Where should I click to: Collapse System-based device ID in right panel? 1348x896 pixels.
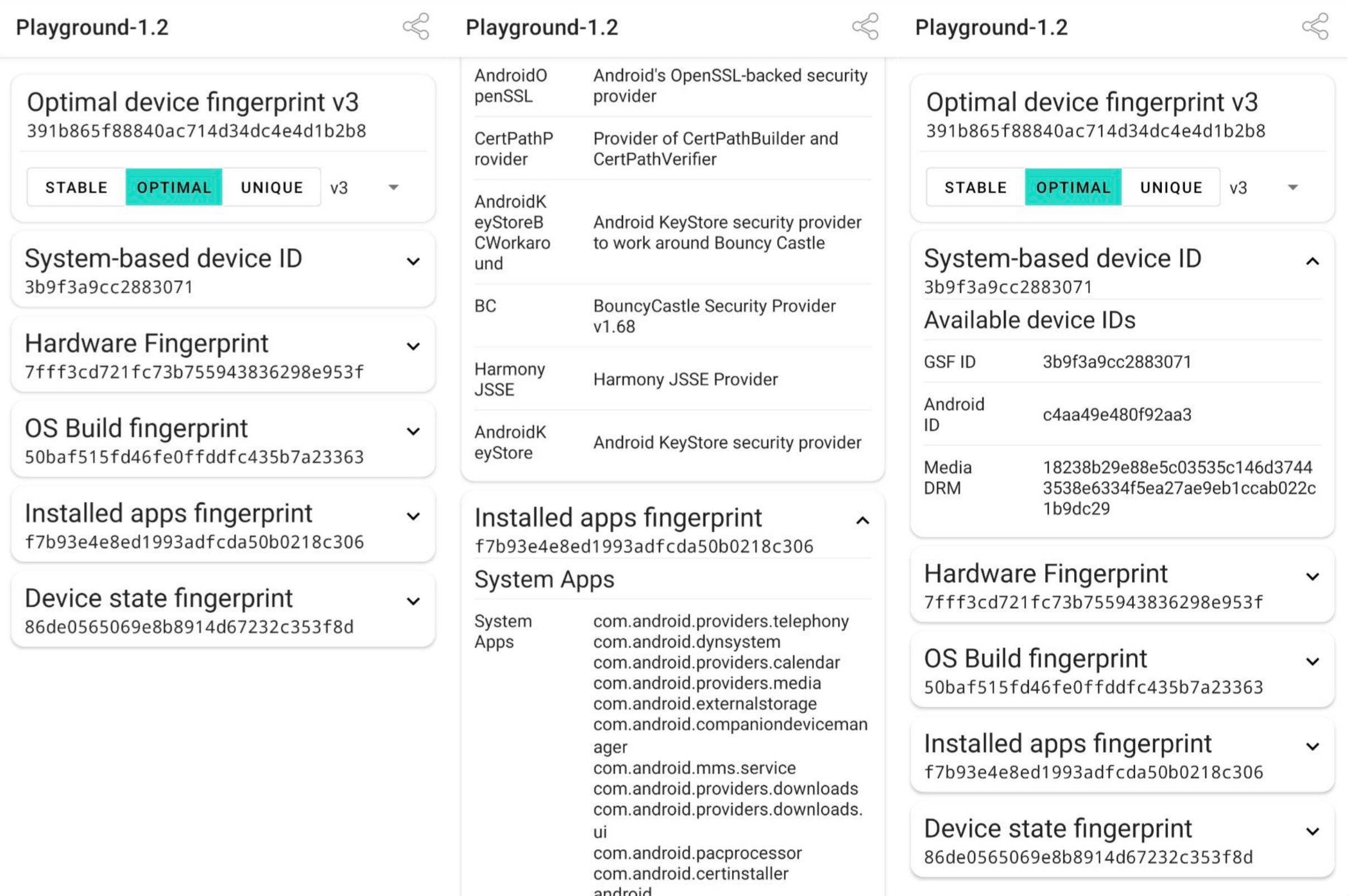(x=1312, y=262)
